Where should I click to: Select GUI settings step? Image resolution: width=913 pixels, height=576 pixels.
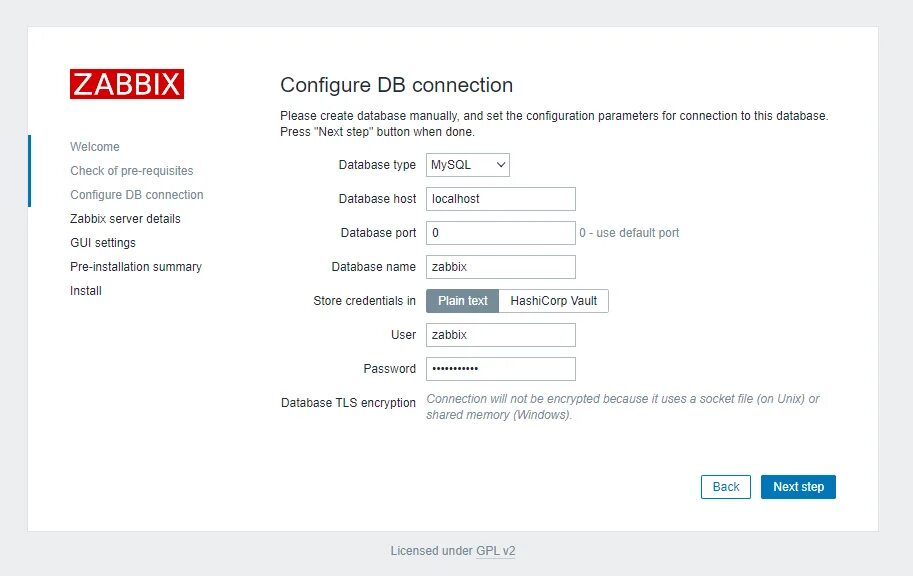point(103,242)
